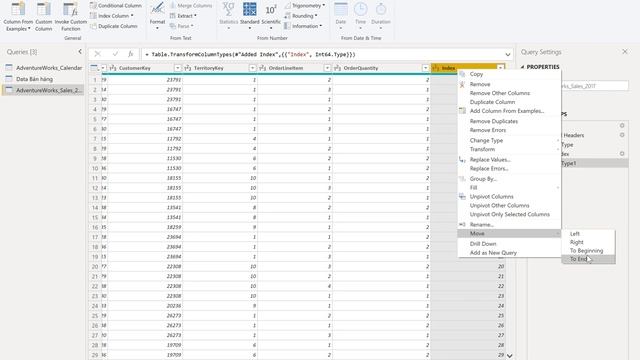Close the Query Settings pane

pyautogui.click(x=625, y=51)
